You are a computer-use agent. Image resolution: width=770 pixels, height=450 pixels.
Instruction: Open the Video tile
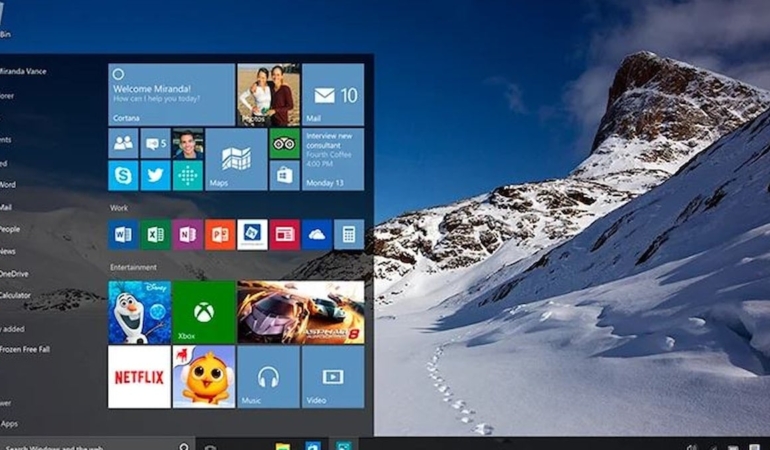(333, 377)
